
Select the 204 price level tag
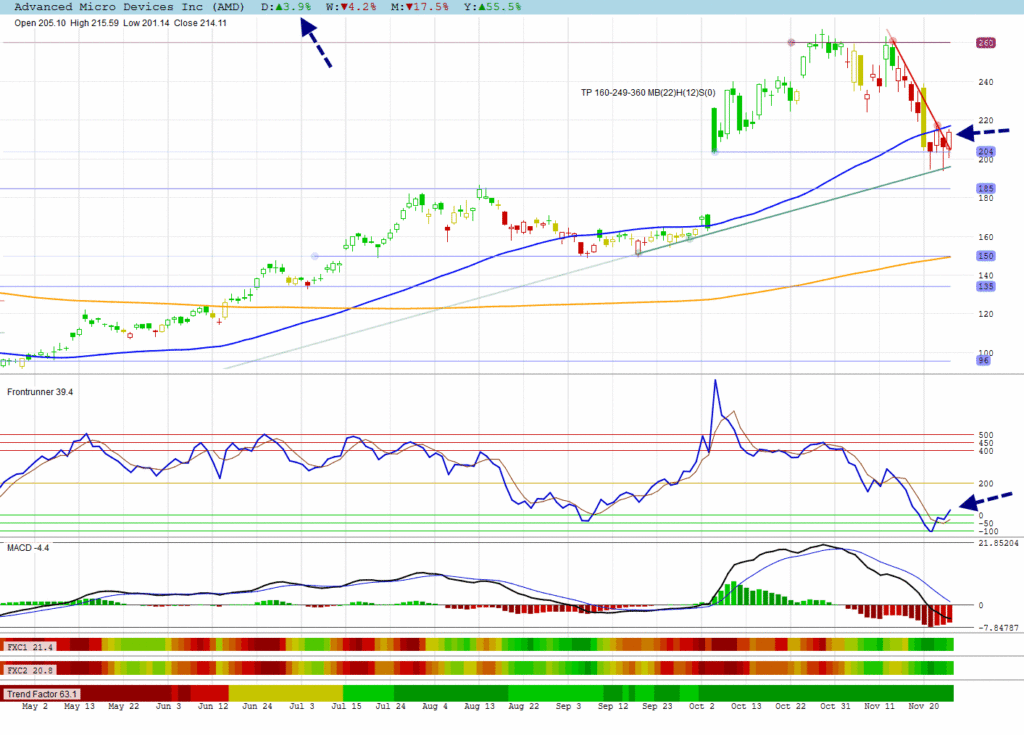pos(985,152)
